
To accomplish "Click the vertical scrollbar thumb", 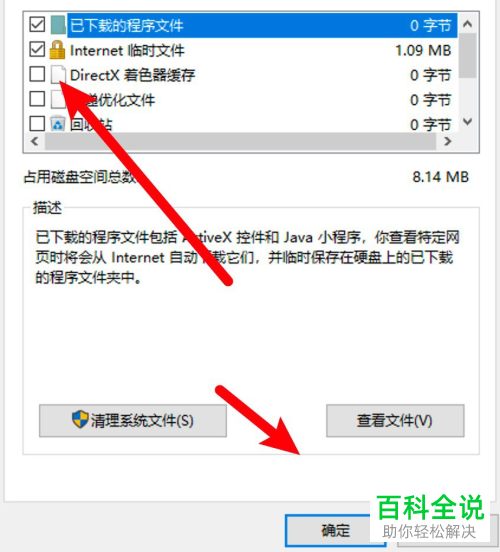I will pos(468,56).
